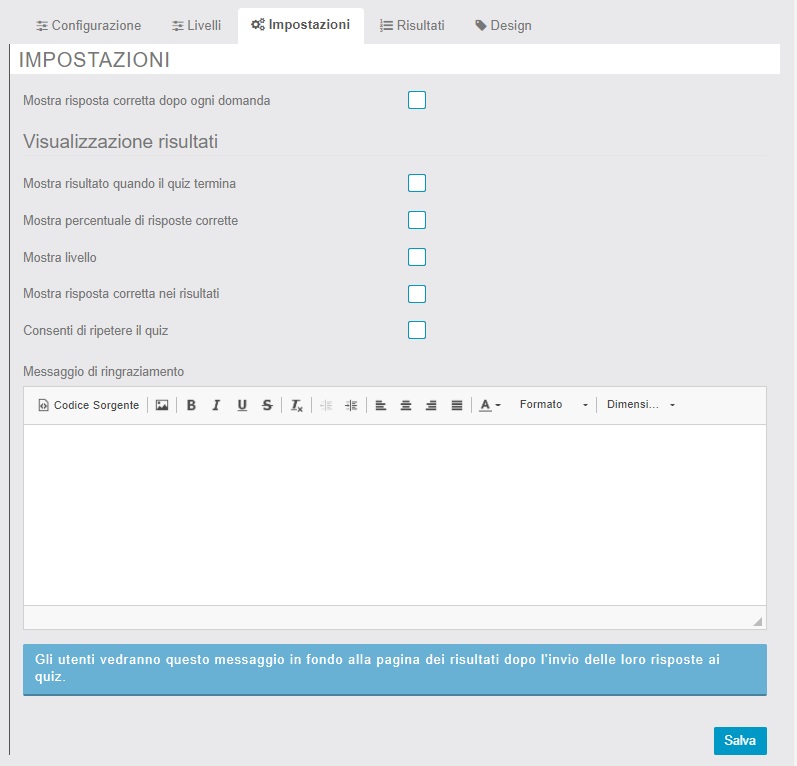Tick the 'Consenti di ripetere il quiz' checkbox
The height and width of the screenshot is (766, 797).
[x=417, y=330]
